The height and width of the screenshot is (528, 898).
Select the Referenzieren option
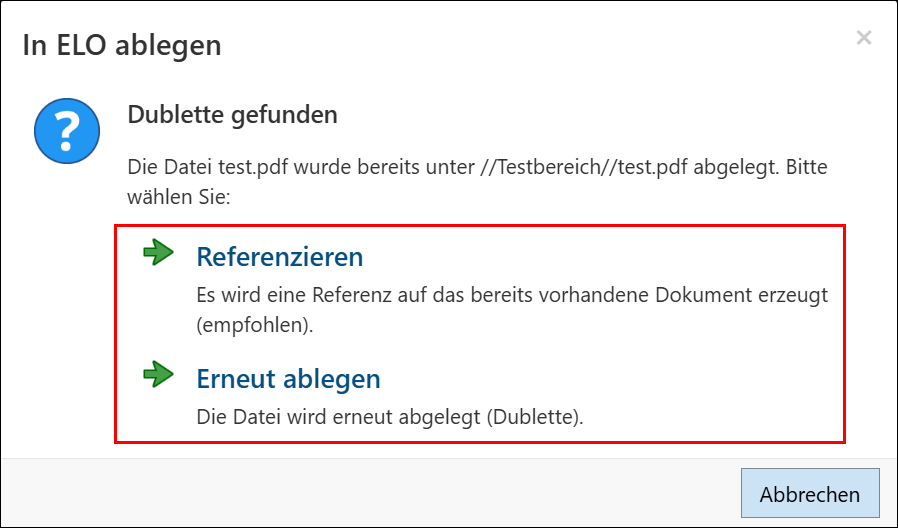(279, 257)
